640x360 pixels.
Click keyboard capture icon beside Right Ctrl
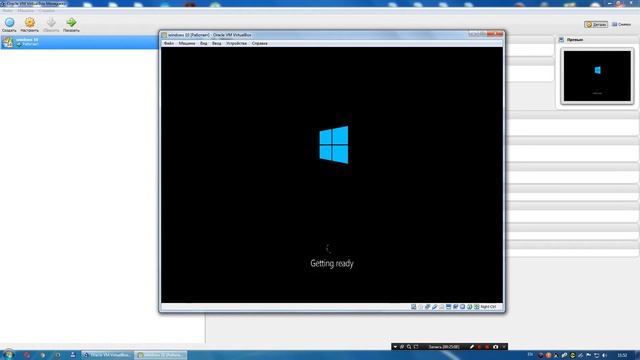point(476,307)
